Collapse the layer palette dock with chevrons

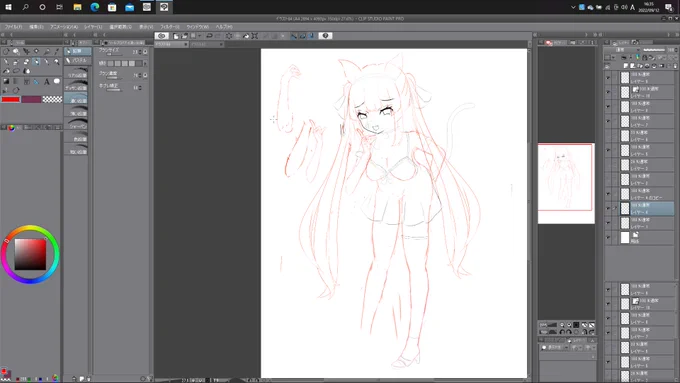[677, 35]
